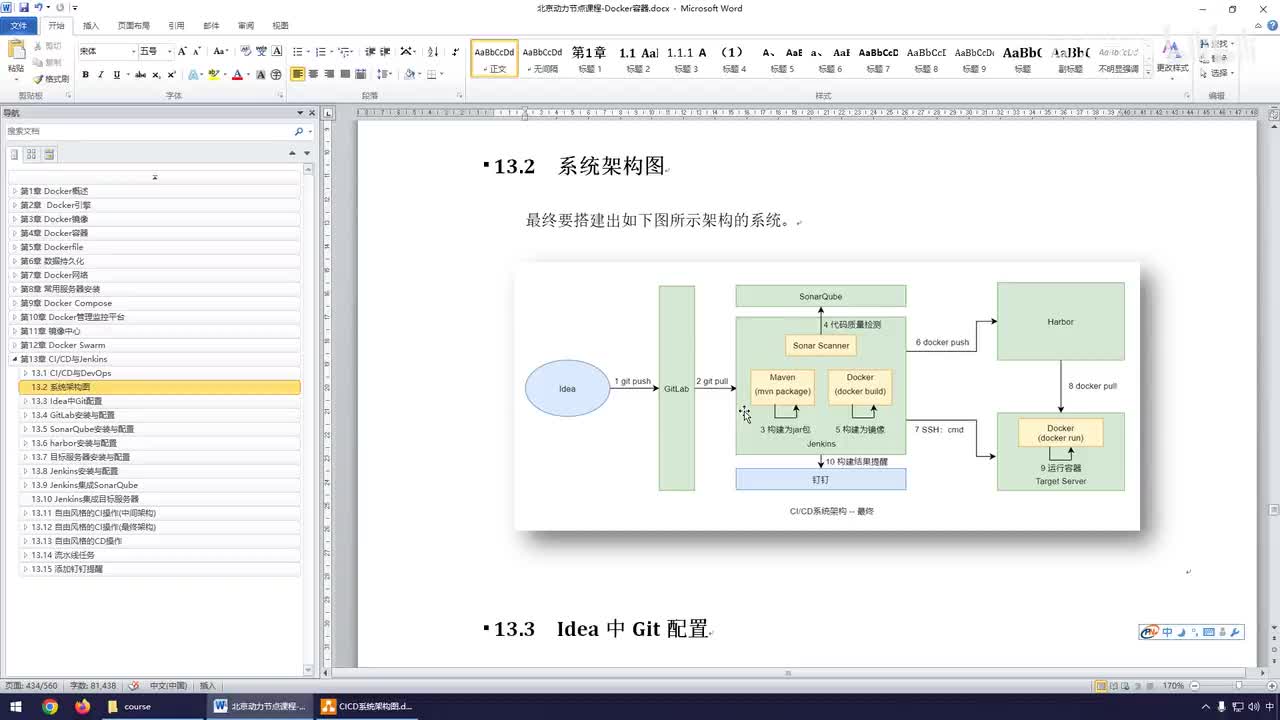Click the 更改样式 (Change Styles) button
Image resolution: width=1280 pixels, height=720 pixels.
(x=1172, y=57)
